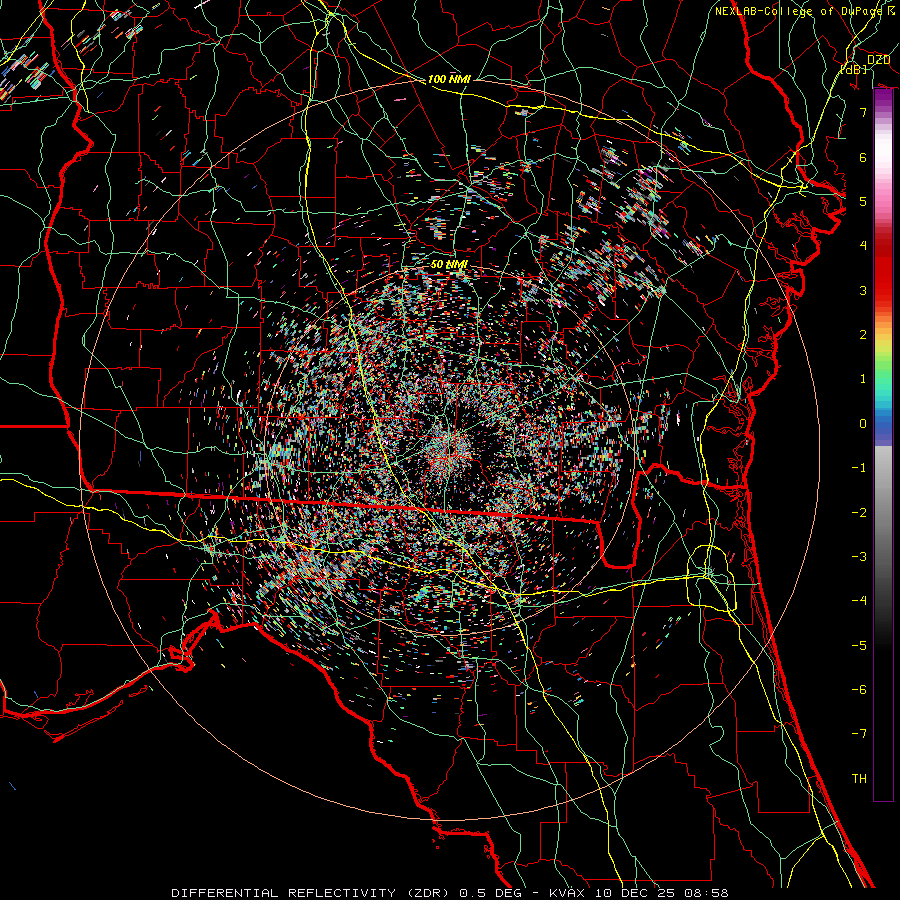The width and height of the screenshot is (900, 900).
Task: Click the -1 value on the scale
Action: coord(859,468)
